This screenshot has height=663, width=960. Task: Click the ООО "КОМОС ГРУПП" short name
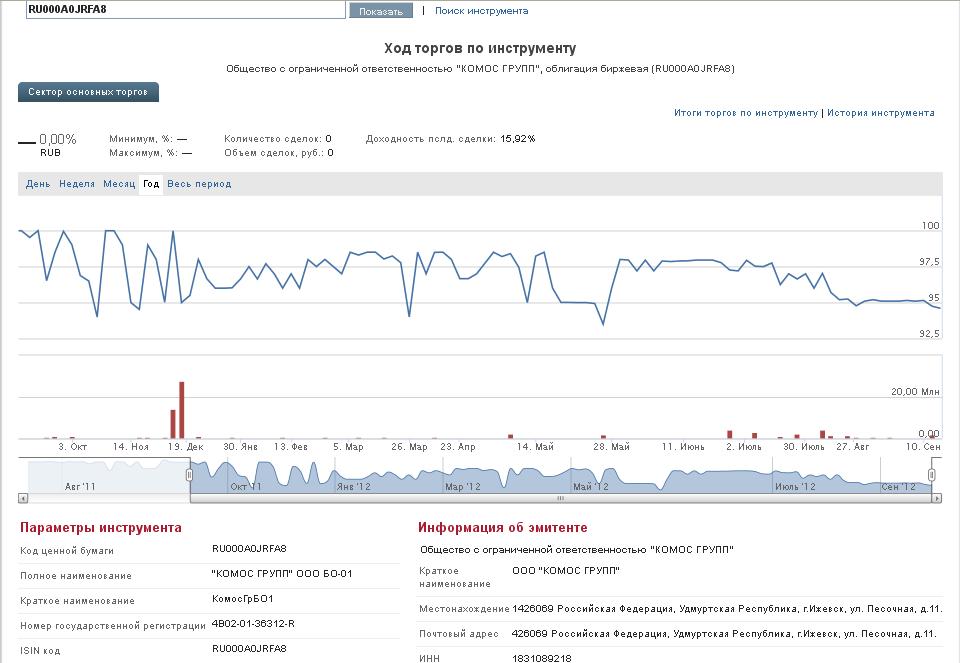point(566,571)
